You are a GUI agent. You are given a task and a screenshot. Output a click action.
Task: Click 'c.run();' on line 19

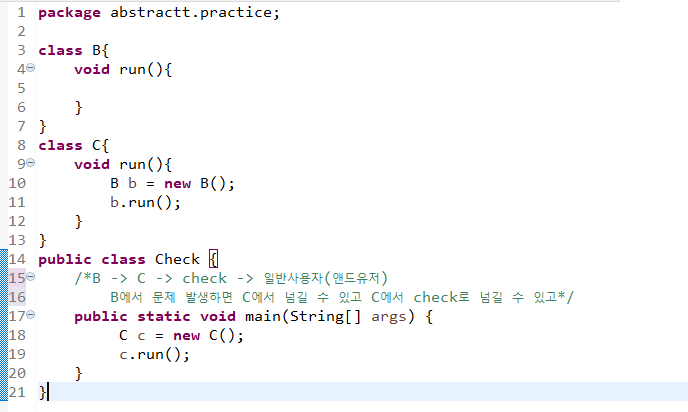(x=154, y=355)
